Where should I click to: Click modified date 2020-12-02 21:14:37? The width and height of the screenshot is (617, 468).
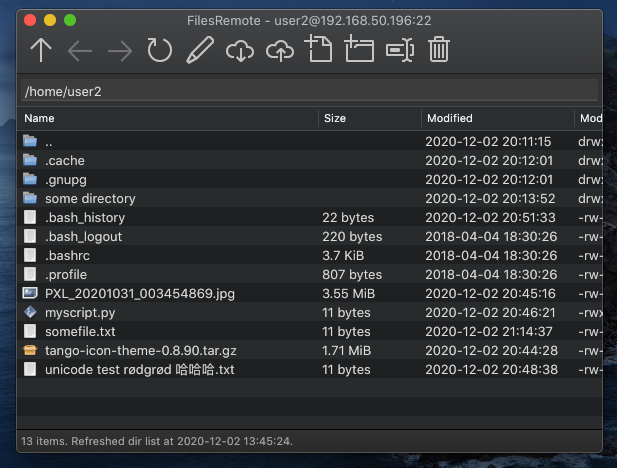coord(489,331)
